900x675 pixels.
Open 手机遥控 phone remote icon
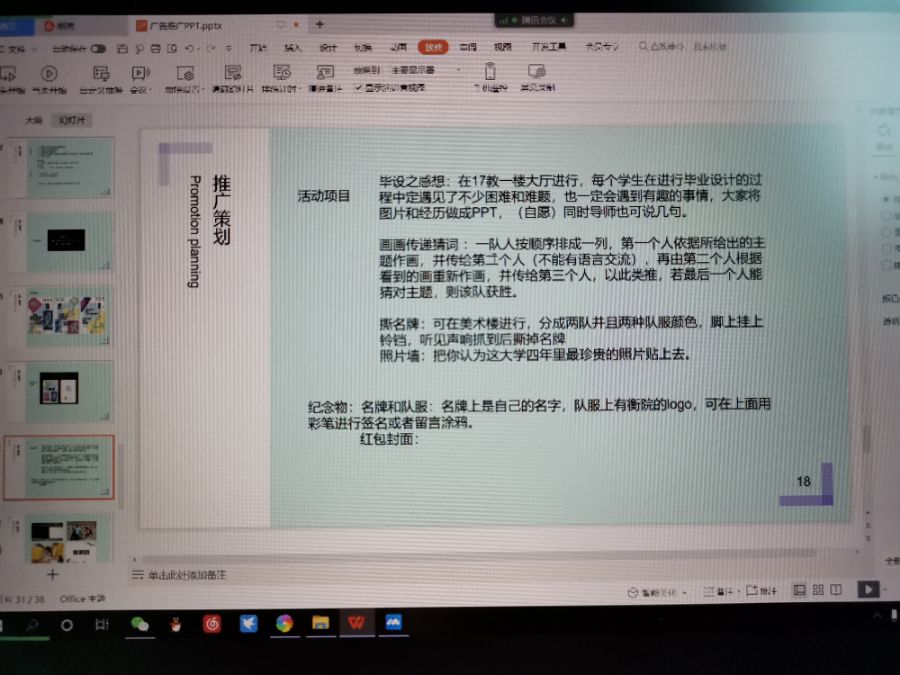(x=490, y=73)
